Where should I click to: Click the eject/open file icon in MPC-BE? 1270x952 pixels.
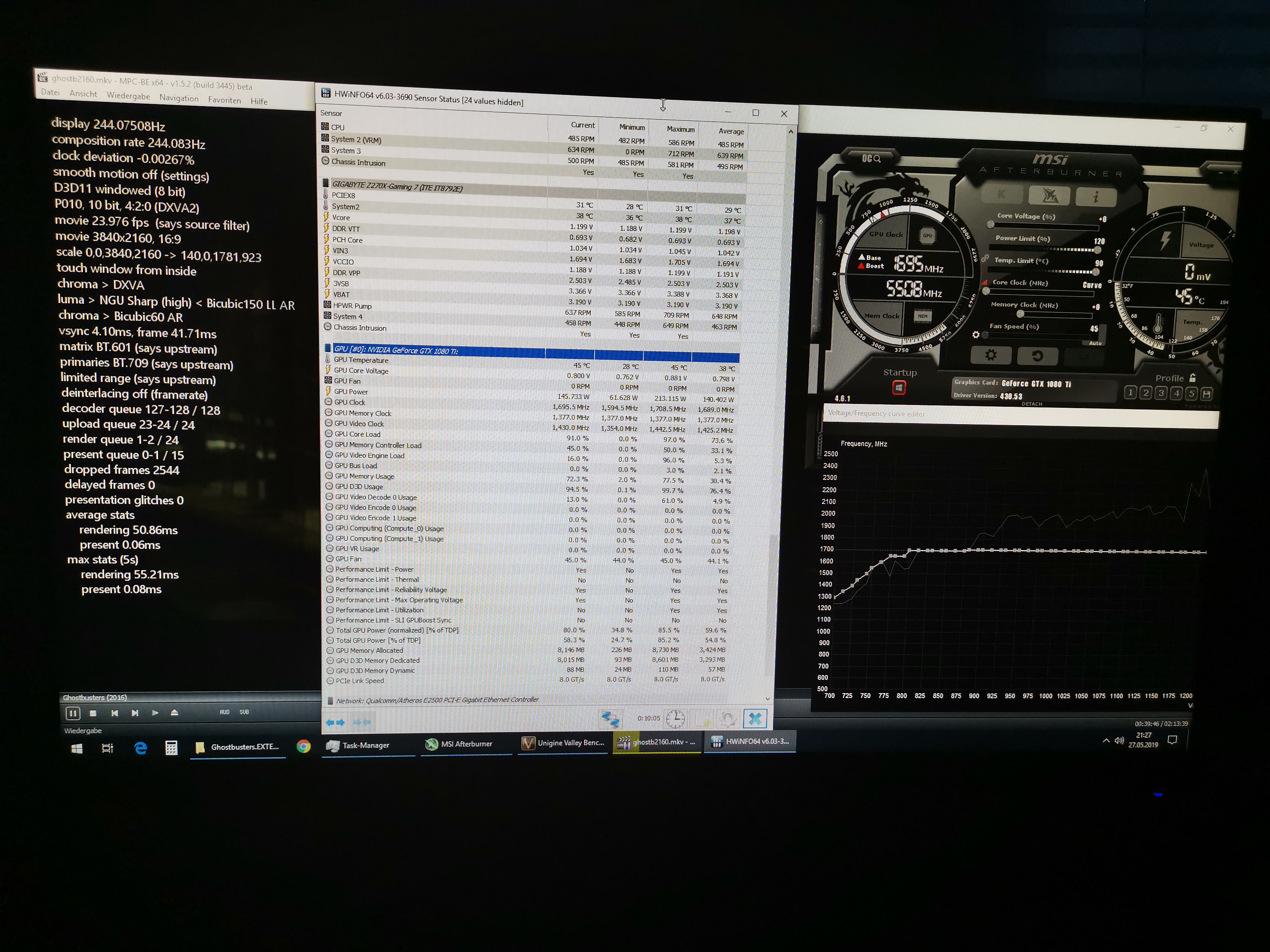(174, 713)
